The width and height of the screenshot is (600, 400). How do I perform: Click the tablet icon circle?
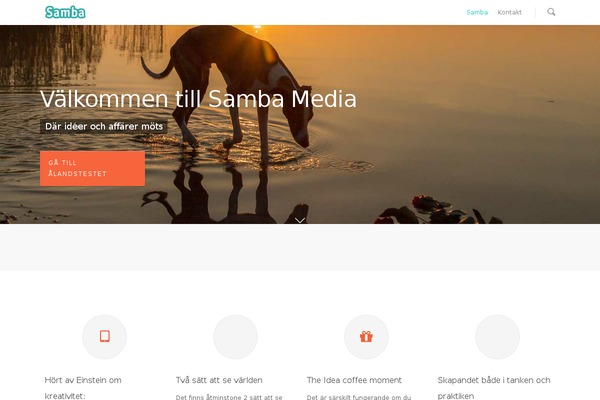point(104,337)
